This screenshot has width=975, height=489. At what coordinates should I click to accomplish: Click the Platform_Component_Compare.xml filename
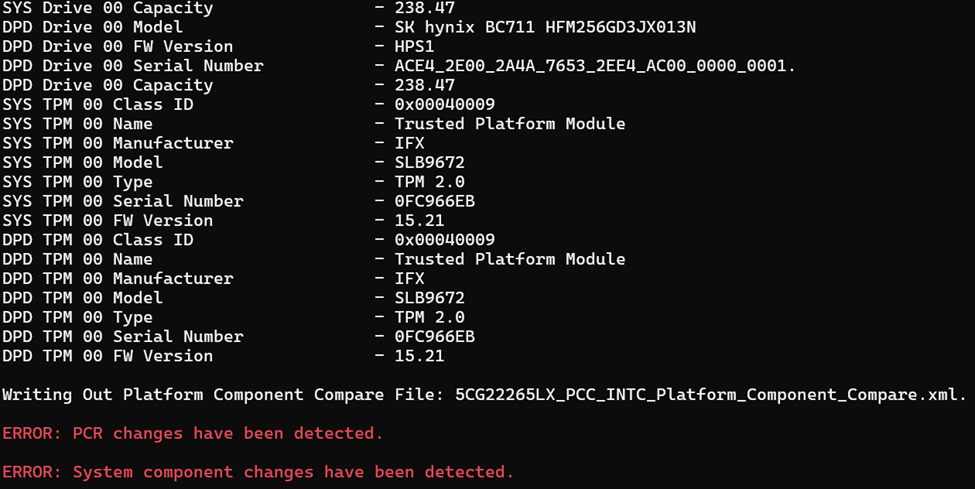pyautogui.click(x=710, y=395)
